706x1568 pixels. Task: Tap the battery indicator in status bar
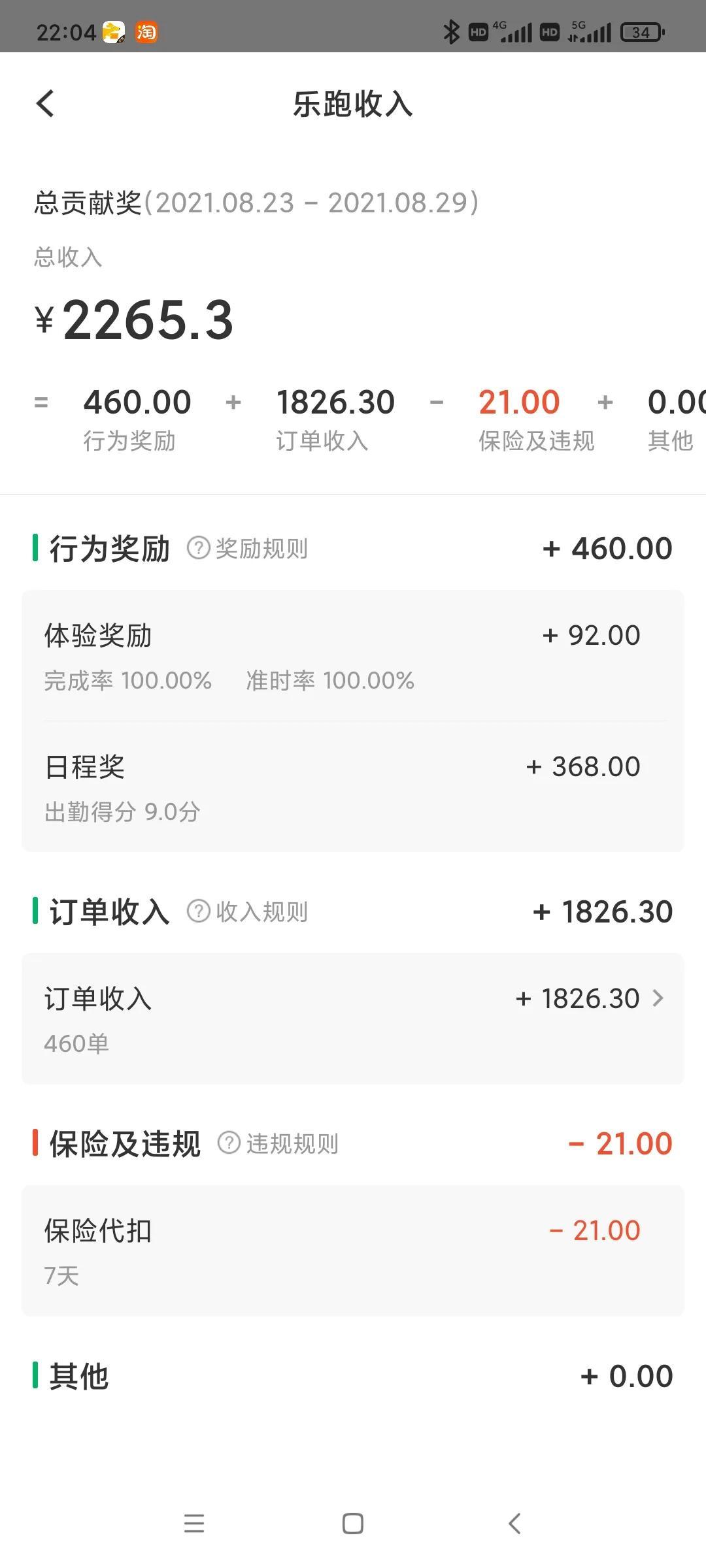point(642,32)
